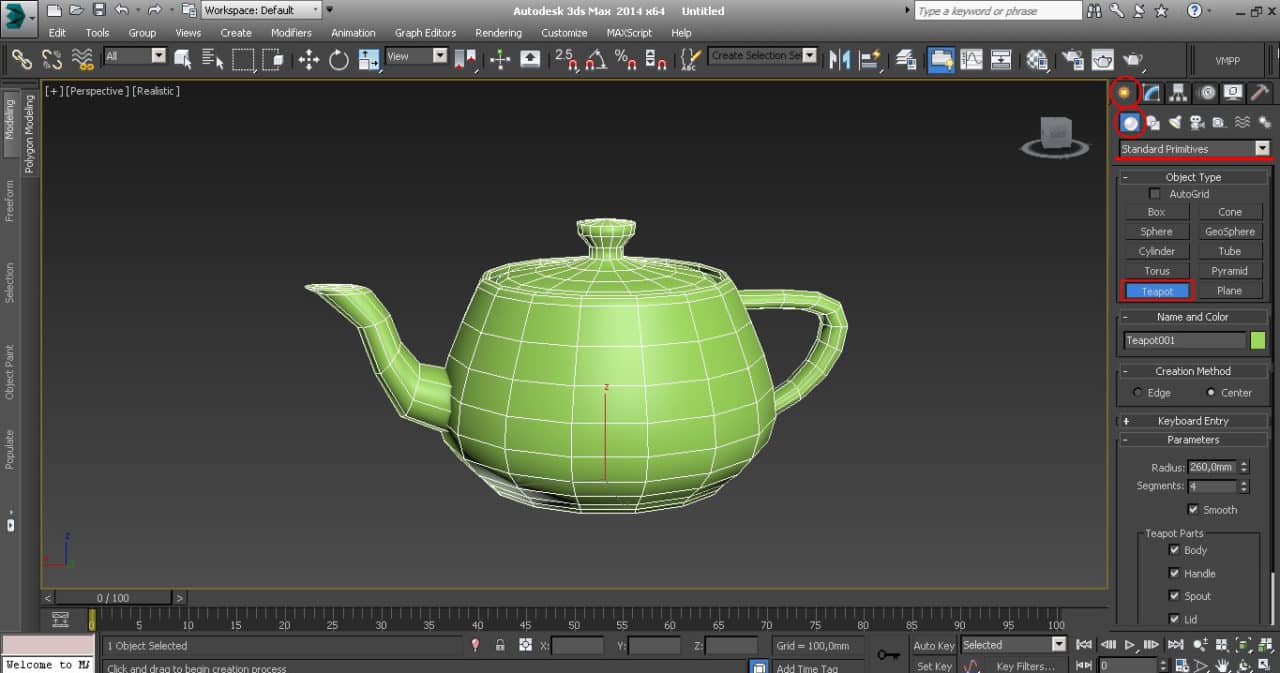The width and height of the screenshot is (1280, 673).
Task: Open the Utilities panel hammer icon
Action: coord(1258,92)
